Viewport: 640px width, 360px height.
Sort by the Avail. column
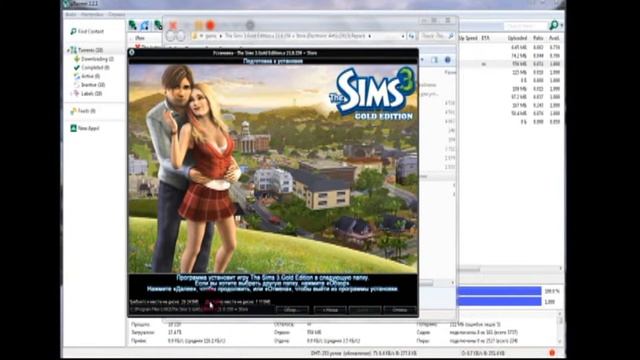point(554,38)
